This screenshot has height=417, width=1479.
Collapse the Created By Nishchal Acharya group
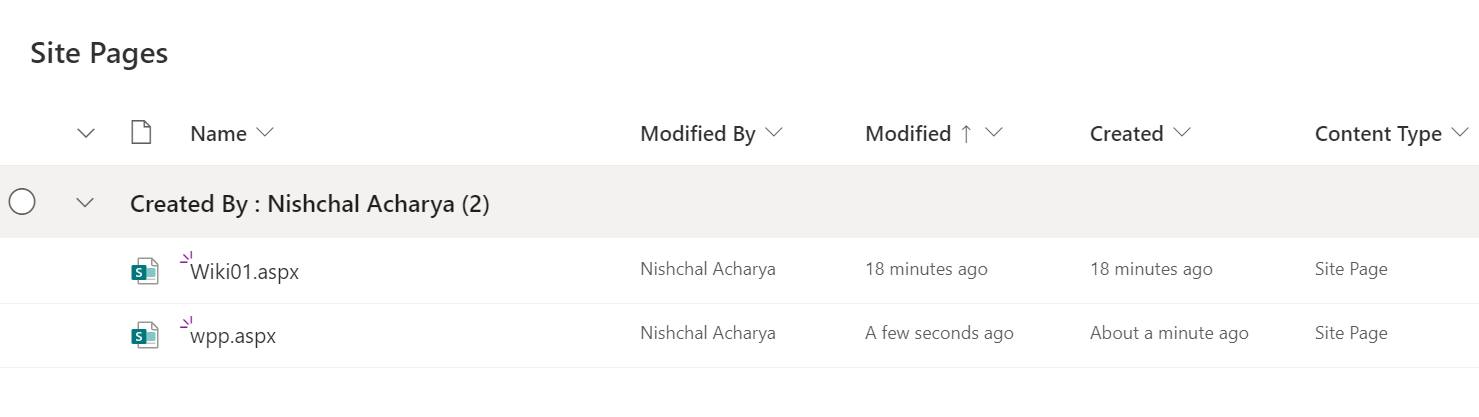pyautogui.click(x=86, y=203)
